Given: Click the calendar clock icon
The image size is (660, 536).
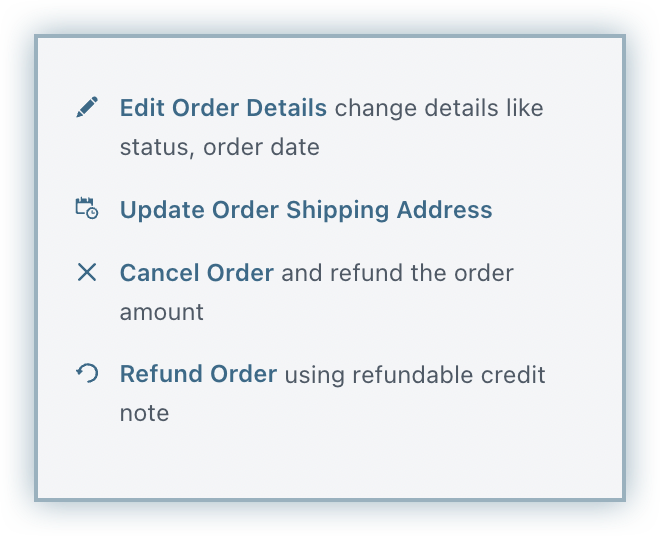Looking at the screenshot, I should pos(87,209).
